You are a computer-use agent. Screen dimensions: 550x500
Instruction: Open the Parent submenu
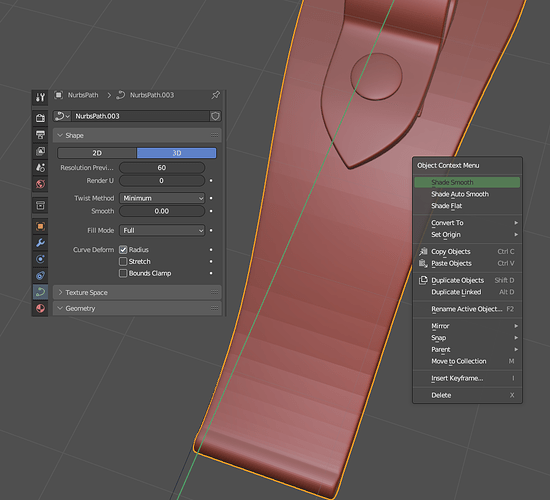467,349
